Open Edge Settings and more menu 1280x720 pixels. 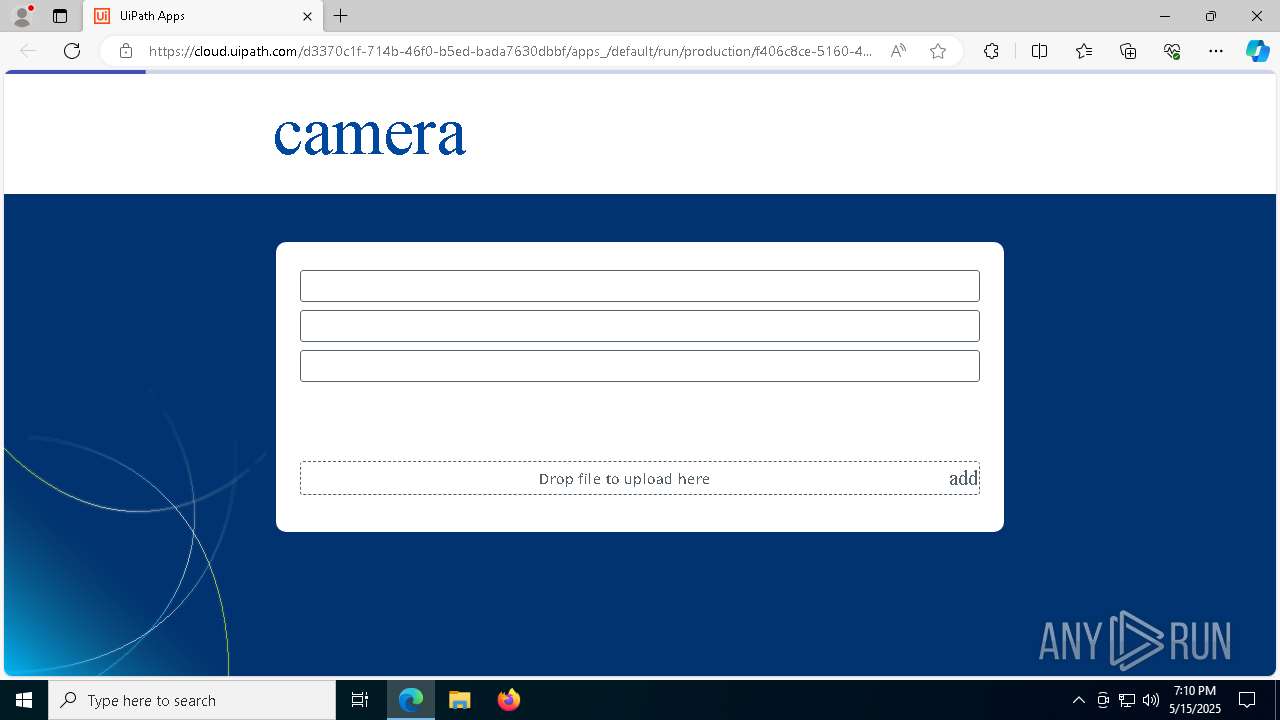[x=1216, y=51]
